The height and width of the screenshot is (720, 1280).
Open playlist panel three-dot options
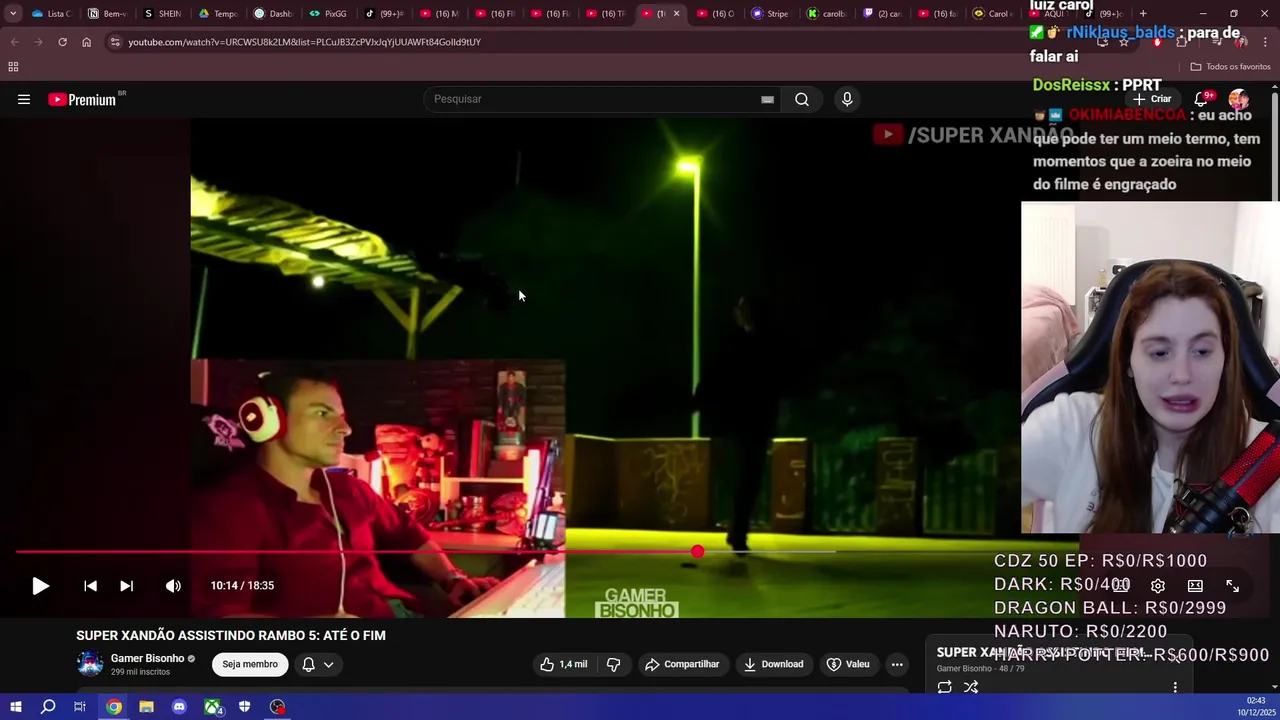pos(1175,687)
